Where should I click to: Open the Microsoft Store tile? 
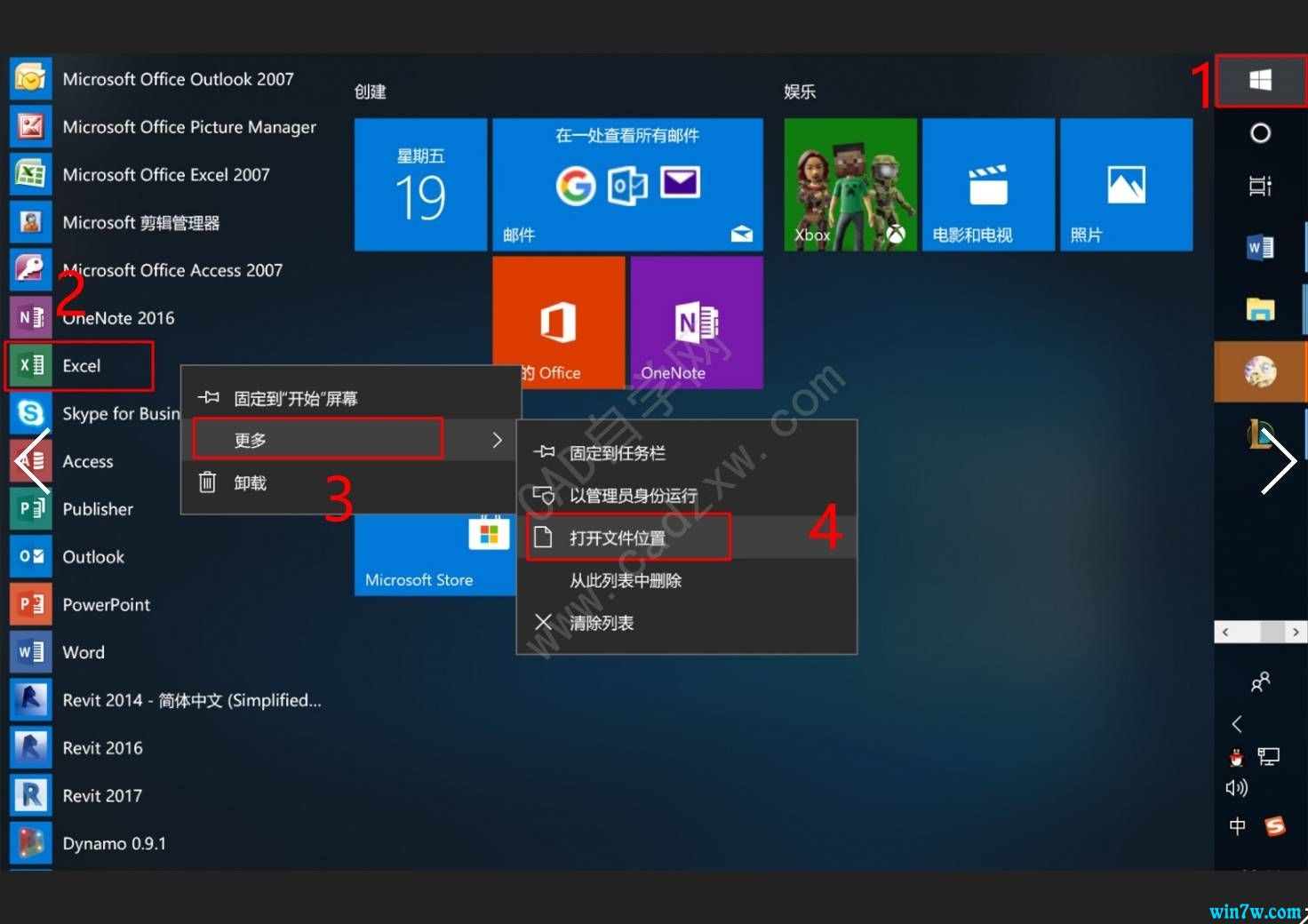click(x=435, y=555)
